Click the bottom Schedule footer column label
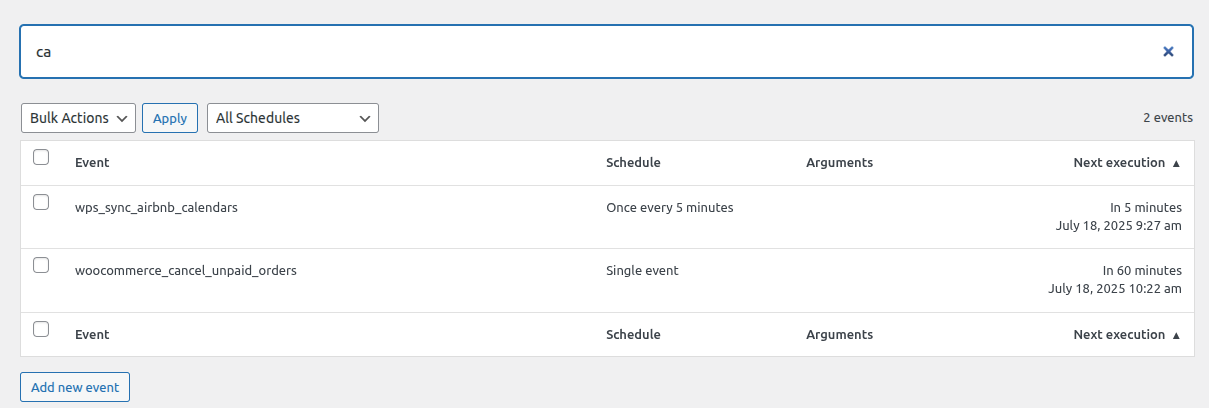This screenshot has height=408, width=1209. click(x=633, y=334)
